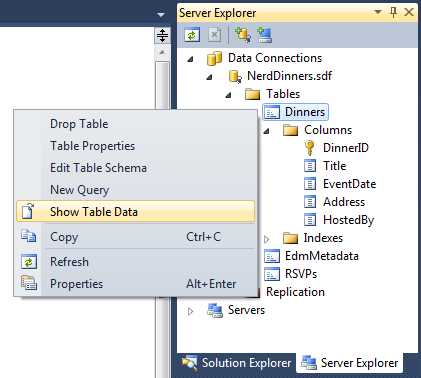Collapse the NerdDinners.sdf node
Image resolution: width=421 pixels, height=378 pixels.
coord(209,77)
